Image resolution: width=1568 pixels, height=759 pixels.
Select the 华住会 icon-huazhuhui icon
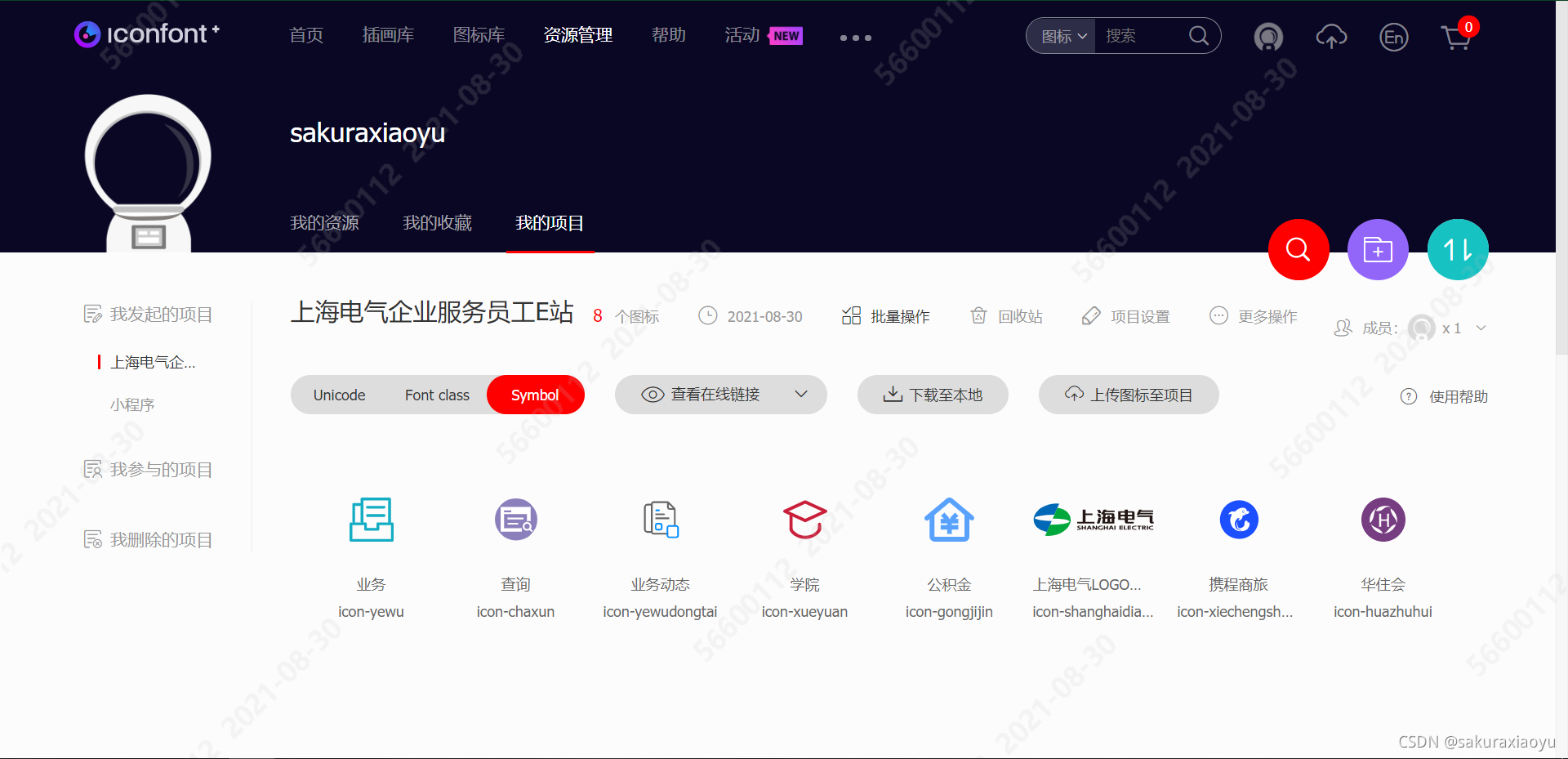click(x=1383, y=520)
